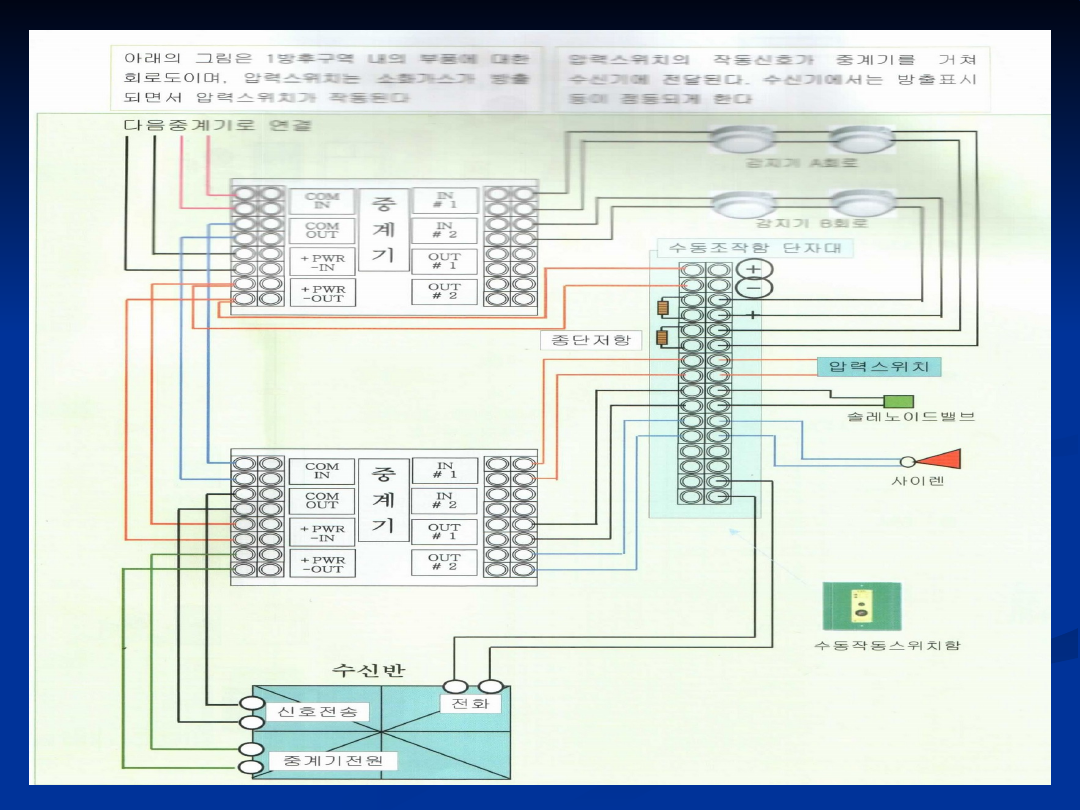Click the 중계기전원 label on receiver

(x=333, y=761)
